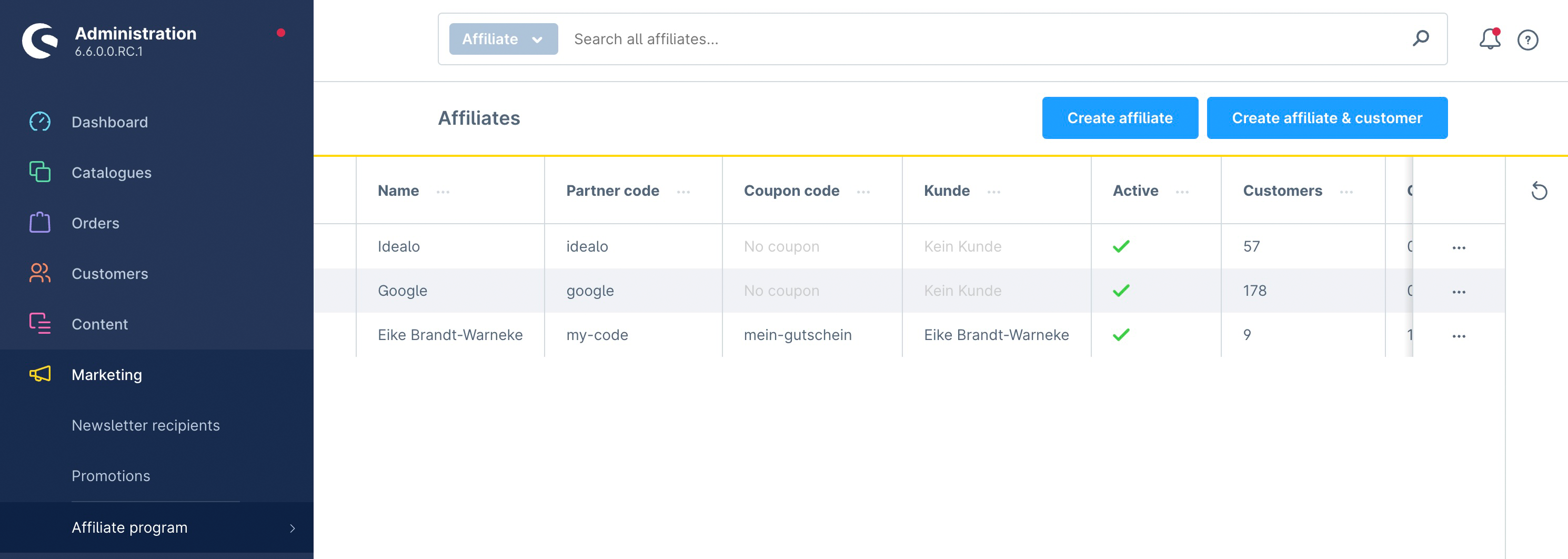This screenshot has height=559, width=1568.
Task: Open the Google affiliate name
Action: point(403,291)
